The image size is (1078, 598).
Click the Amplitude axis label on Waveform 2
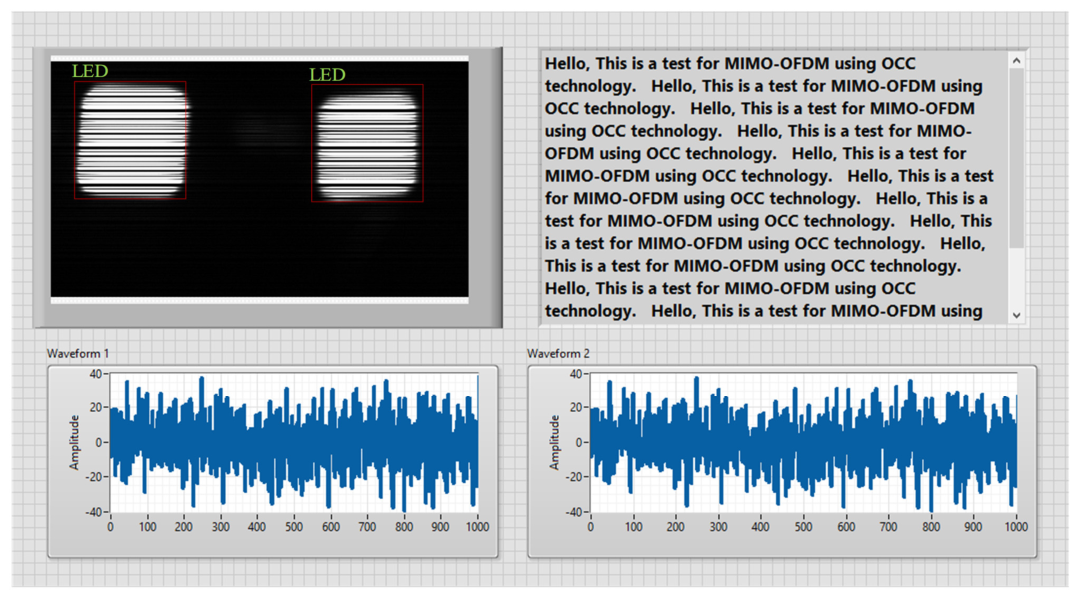[554, 443]
